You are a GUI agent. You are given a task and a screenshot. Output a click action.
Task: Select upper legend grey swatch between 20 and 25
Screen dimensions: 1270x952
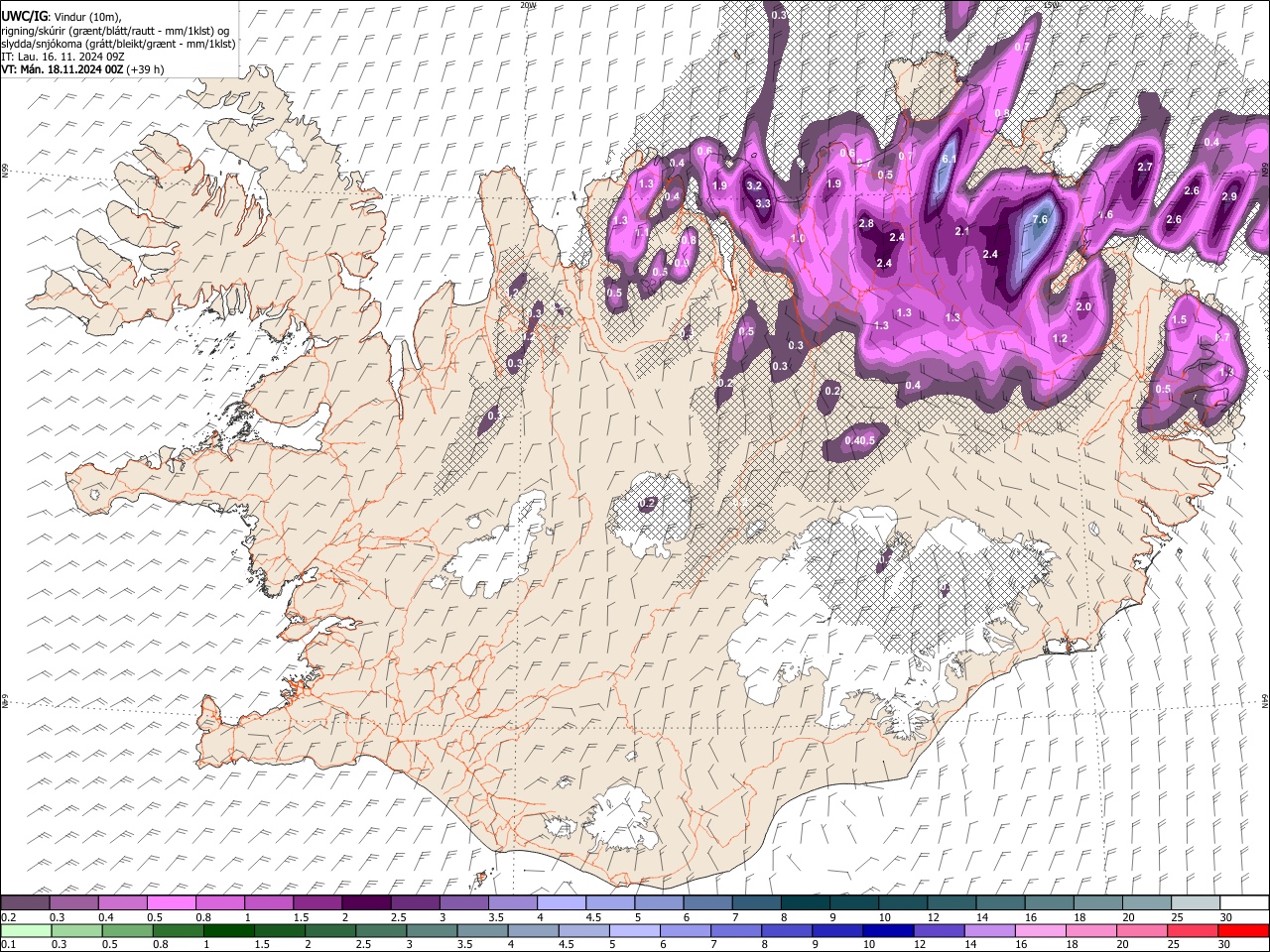(x=1146, y=902)
